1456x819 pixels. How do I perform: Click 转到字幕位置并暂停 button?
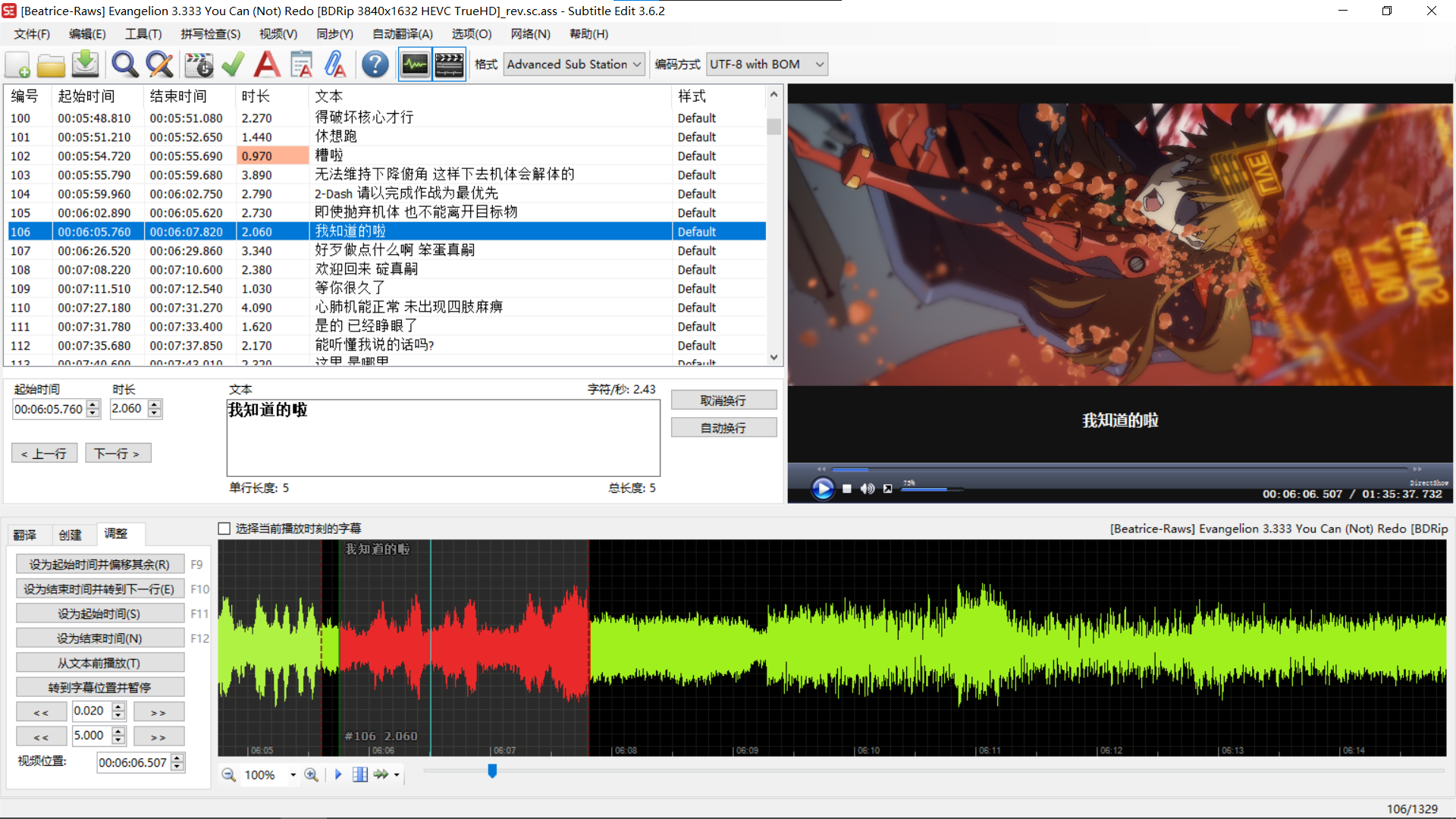pyautogui.click(x=100, y=688)
